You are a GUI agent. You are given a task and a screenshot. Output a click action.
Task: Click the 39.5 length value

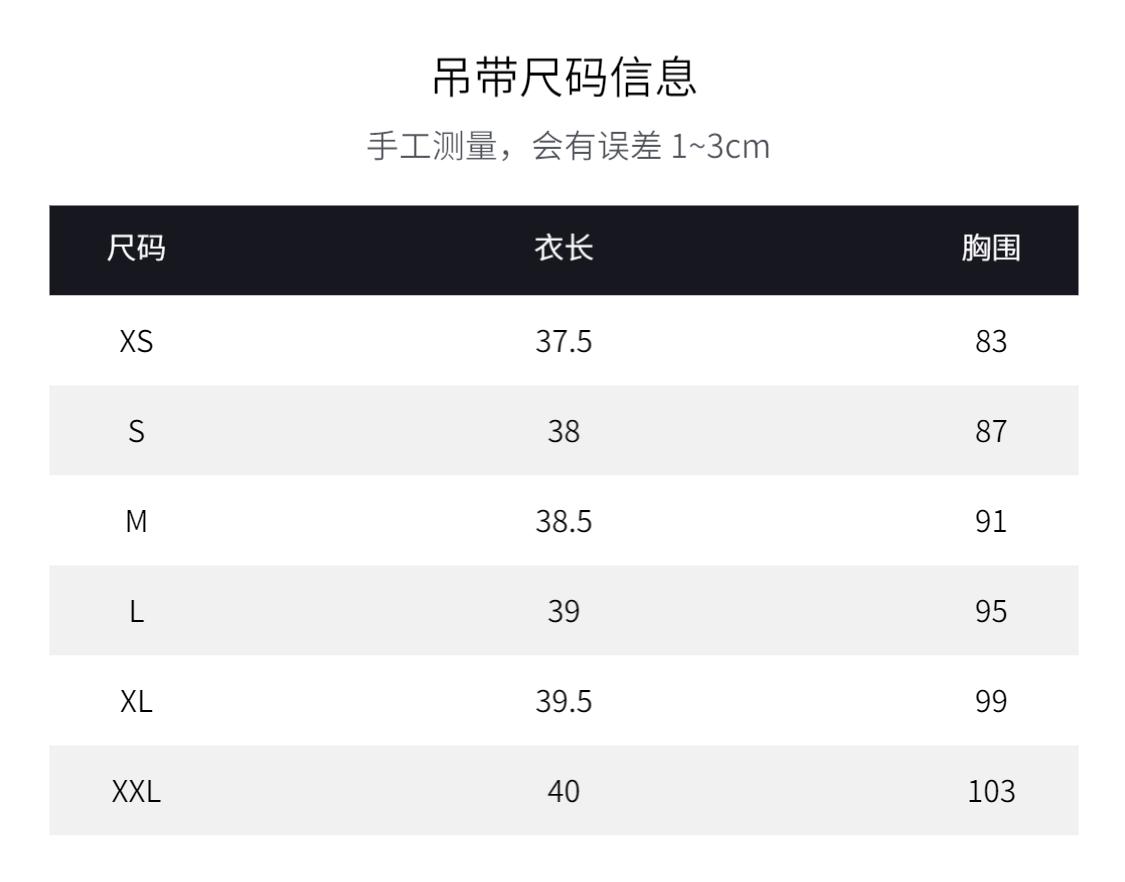coord(564,702)
